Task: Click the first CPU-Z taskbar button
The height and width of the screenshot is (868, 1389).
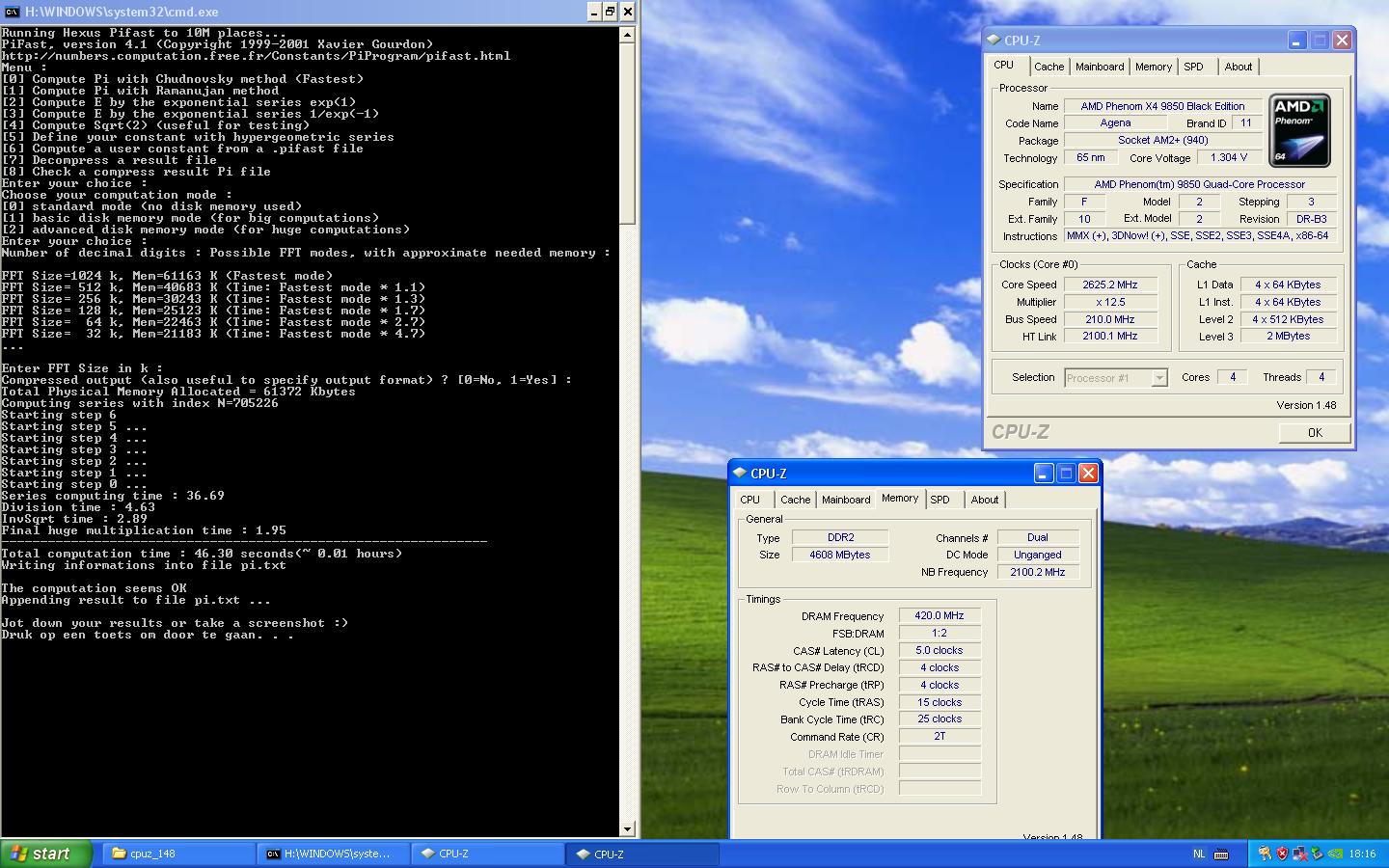Action: (x=487, y=854)
